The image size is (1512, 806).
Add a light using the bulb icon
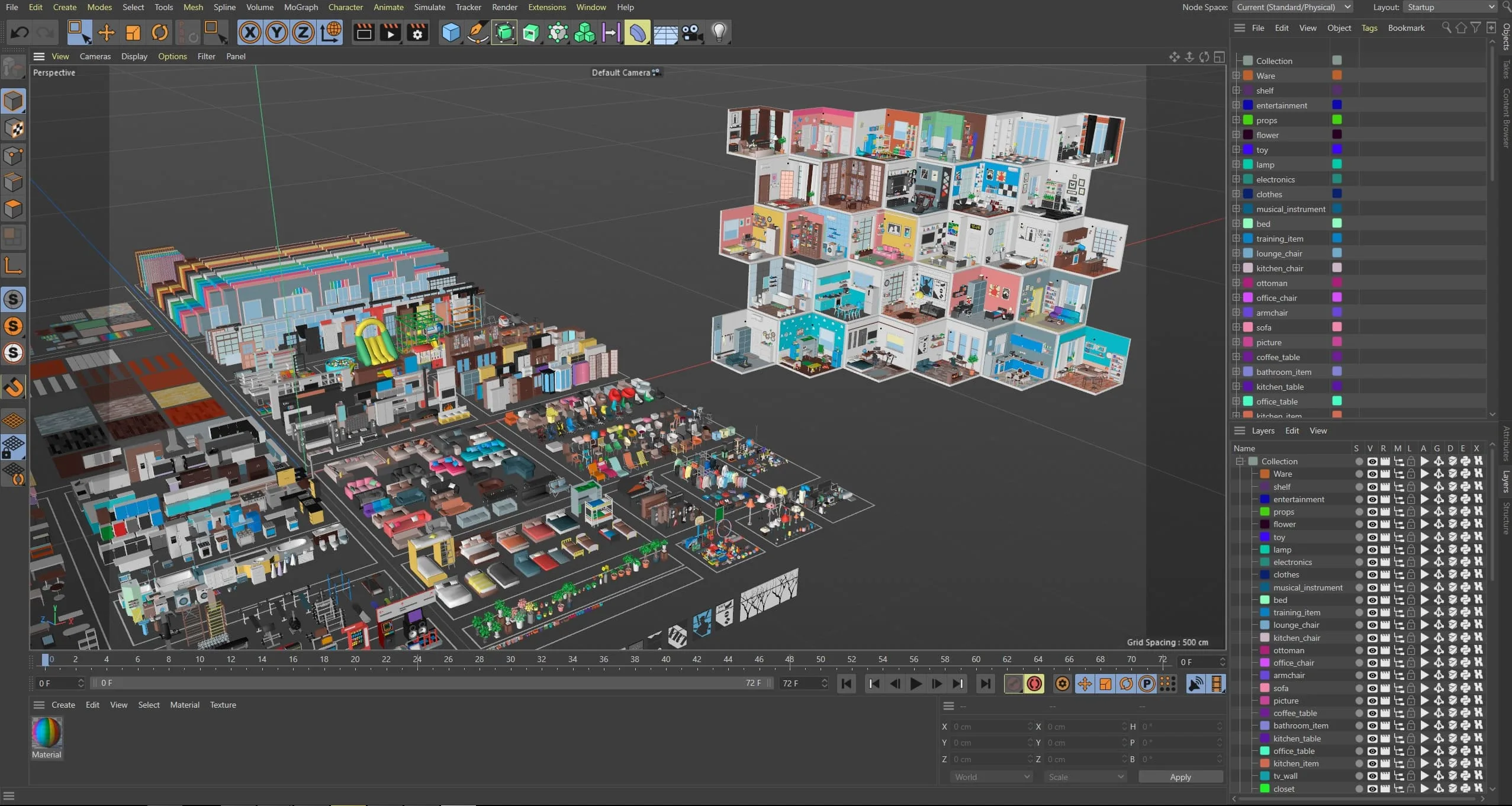point(719,33)
